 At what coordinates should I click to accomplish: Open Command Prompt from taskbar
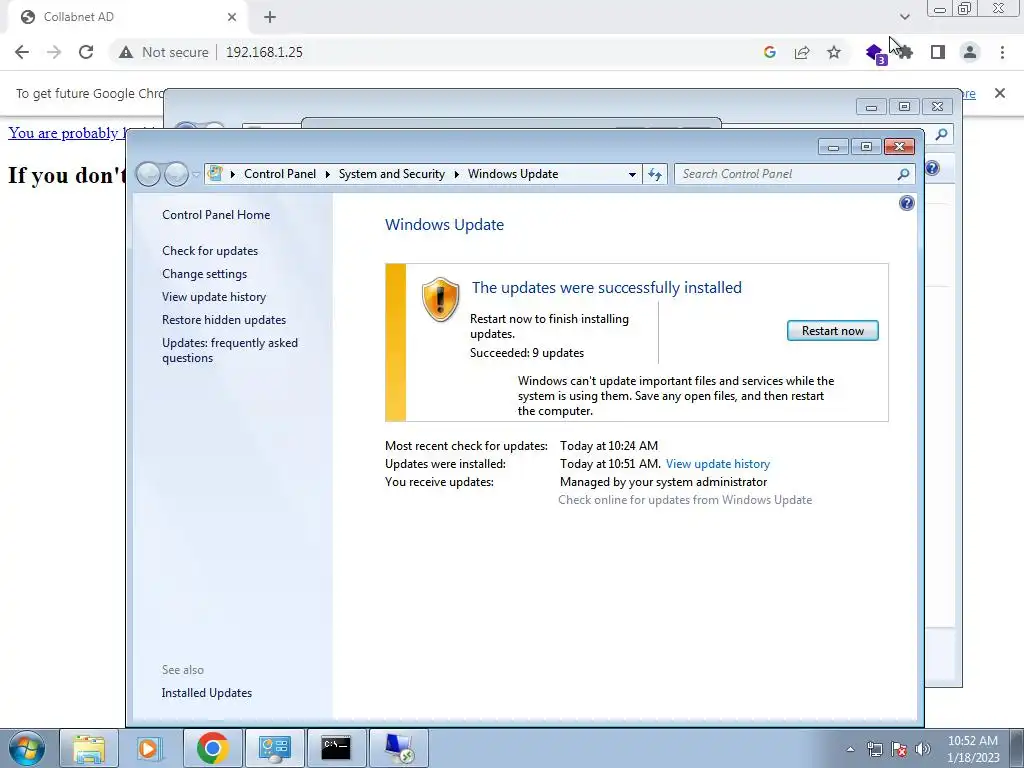(x=336, y=748)
